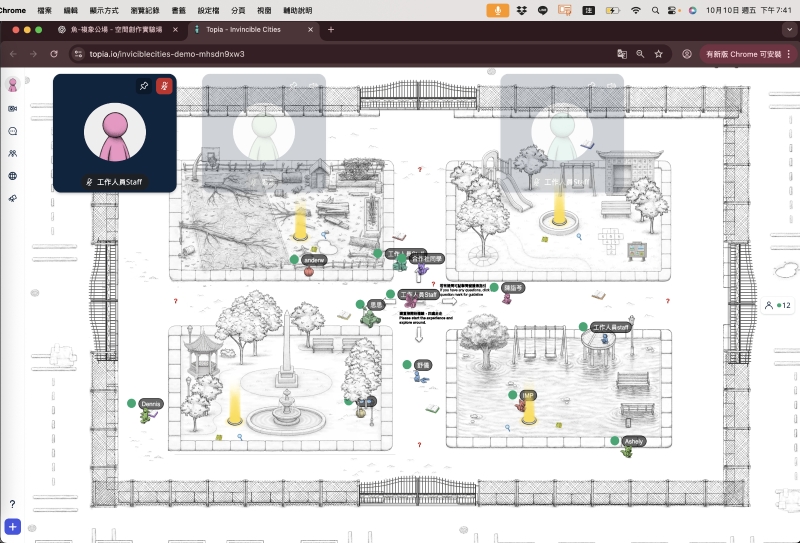Bookmark this page with the star icon
The image size is (800, 543).
coord(660,54)
